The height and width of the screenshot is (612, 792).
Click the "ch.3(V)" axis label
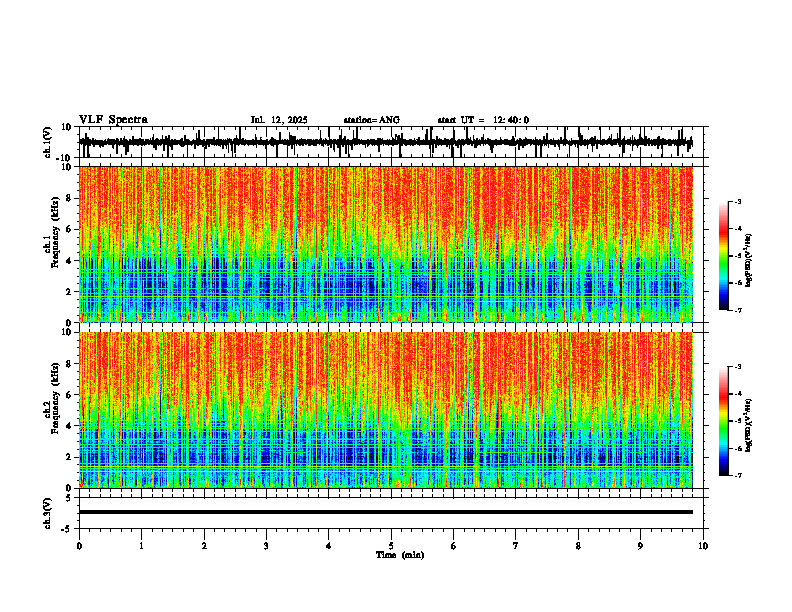pyautogui.click(x=48, y=514)
